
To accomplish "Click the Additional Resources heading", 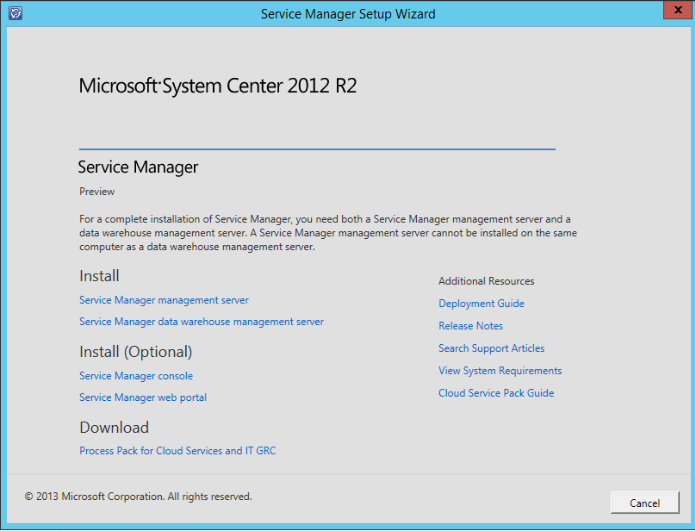I will coord(486,281).
